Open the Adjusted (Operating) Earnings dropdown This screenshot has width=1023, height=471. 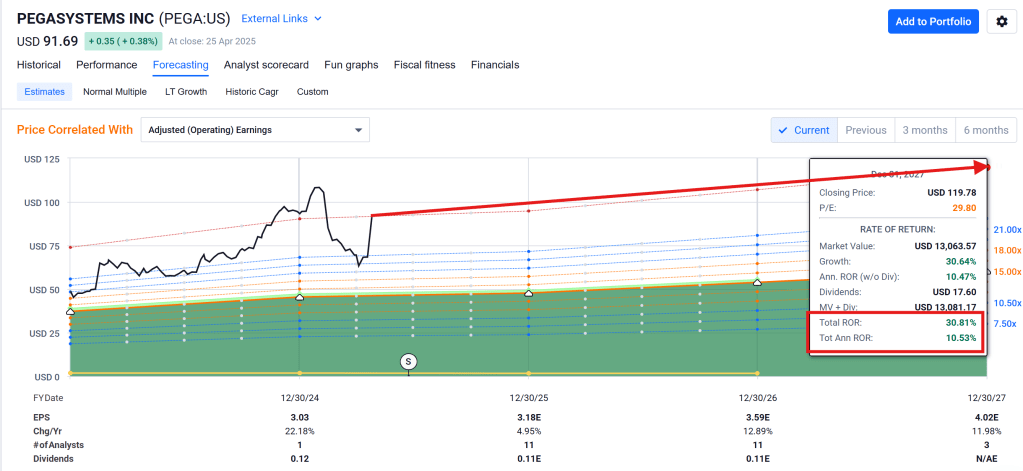click(255, 130)
